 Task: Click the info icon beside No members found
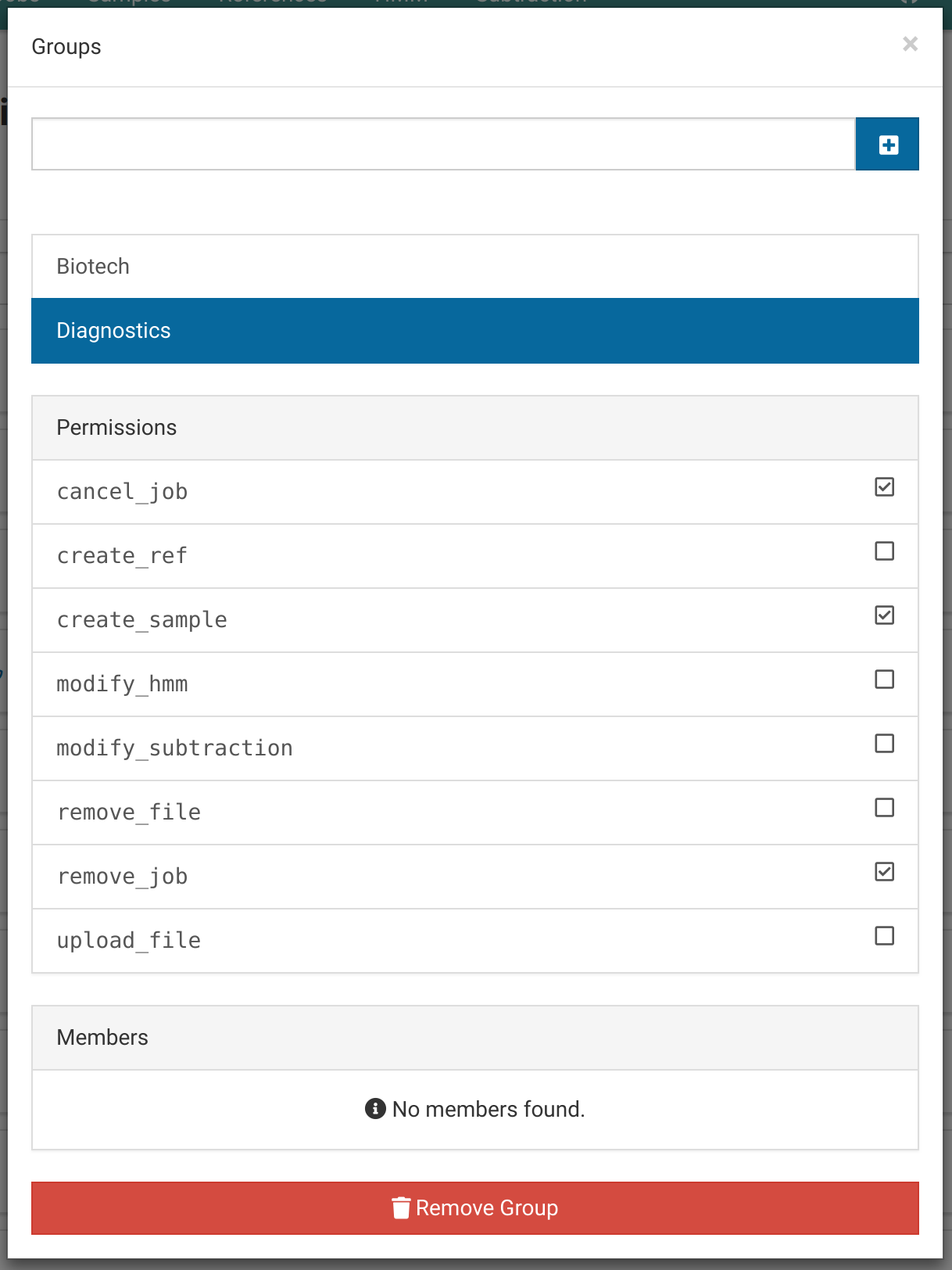click(x=374, y=1108)
